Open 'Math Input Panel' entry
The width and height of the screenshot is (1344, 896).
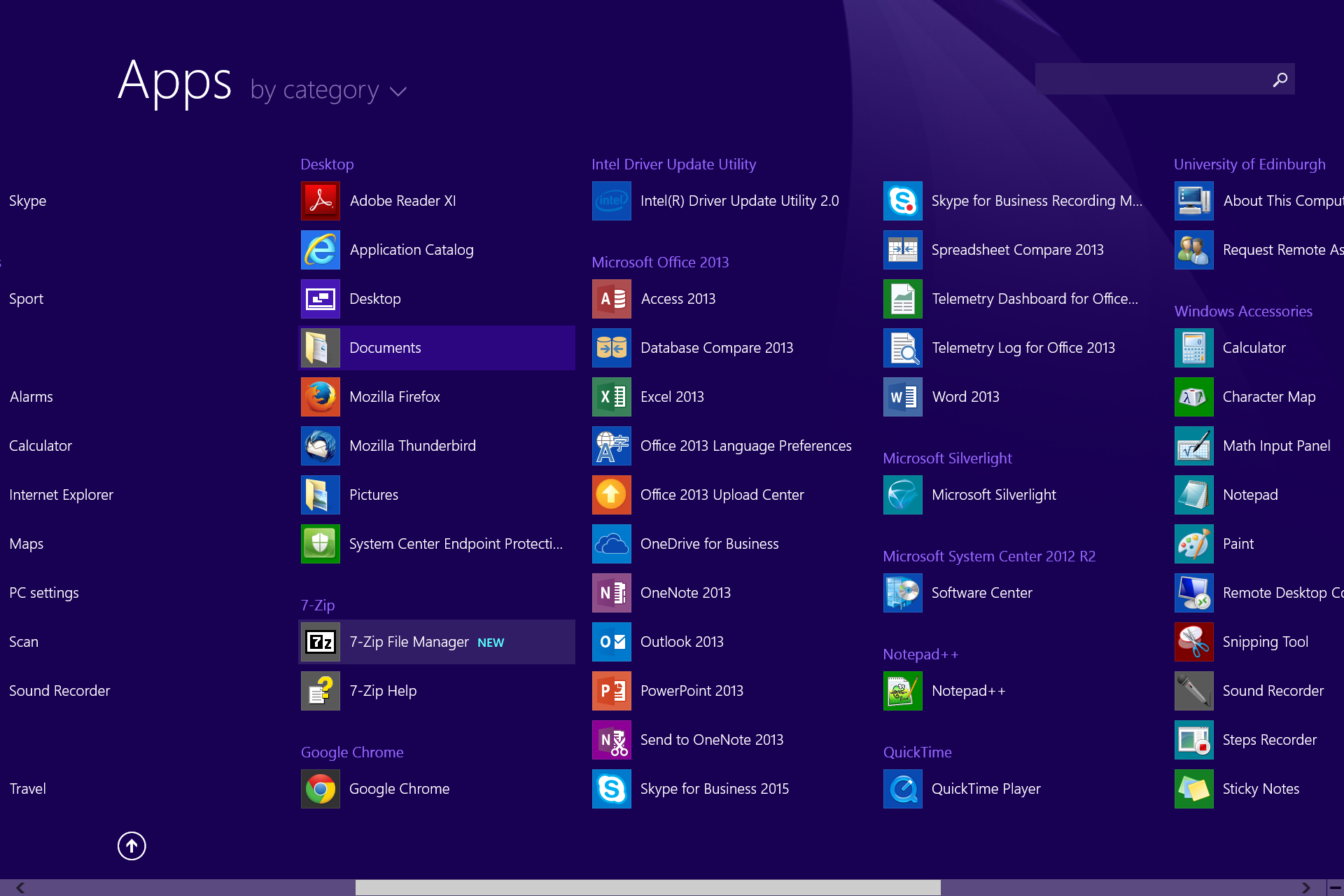[1259, 446]
